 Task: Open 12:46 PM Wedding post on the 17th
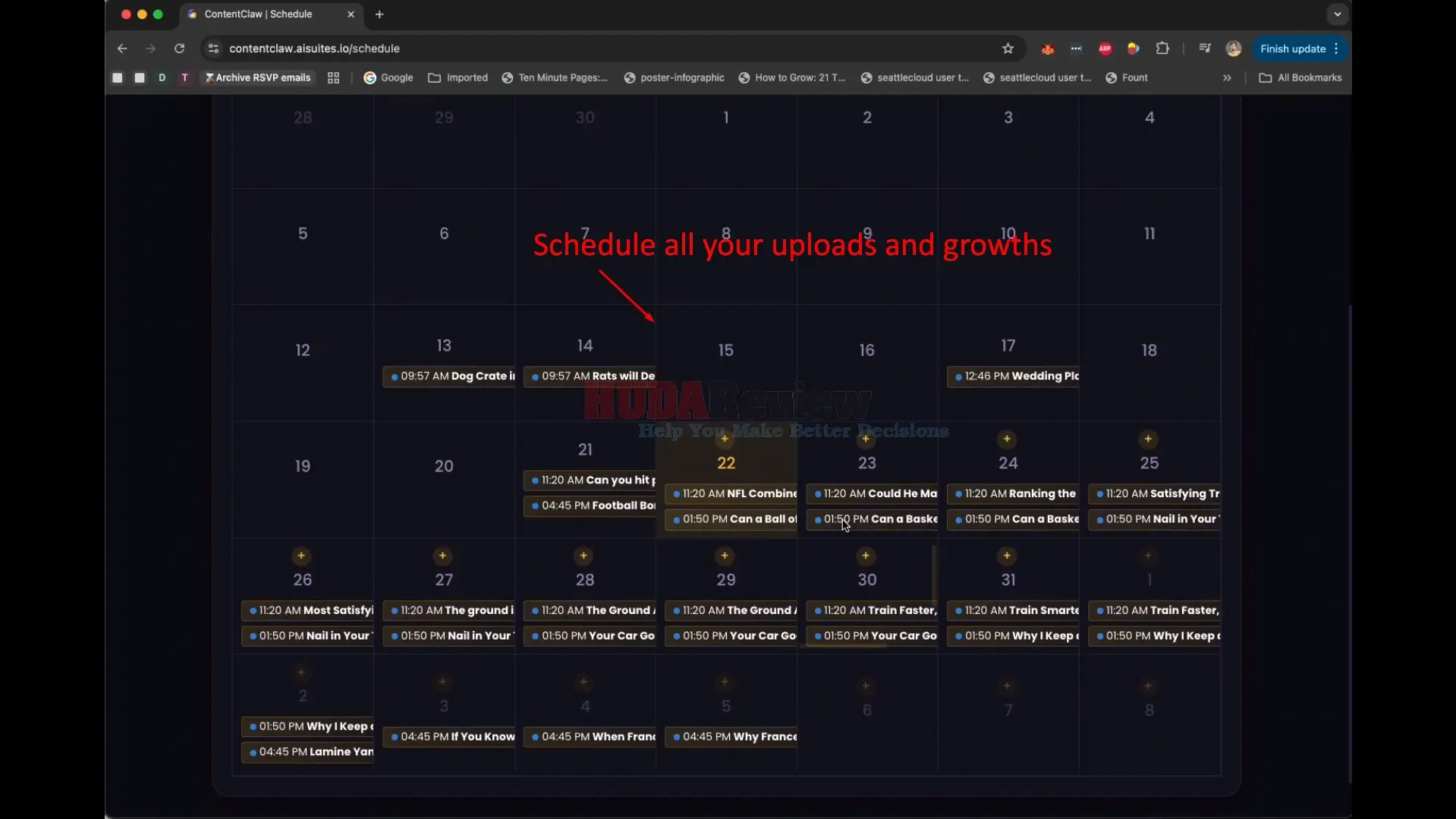pyautogui.click(x=1013, y=376)
